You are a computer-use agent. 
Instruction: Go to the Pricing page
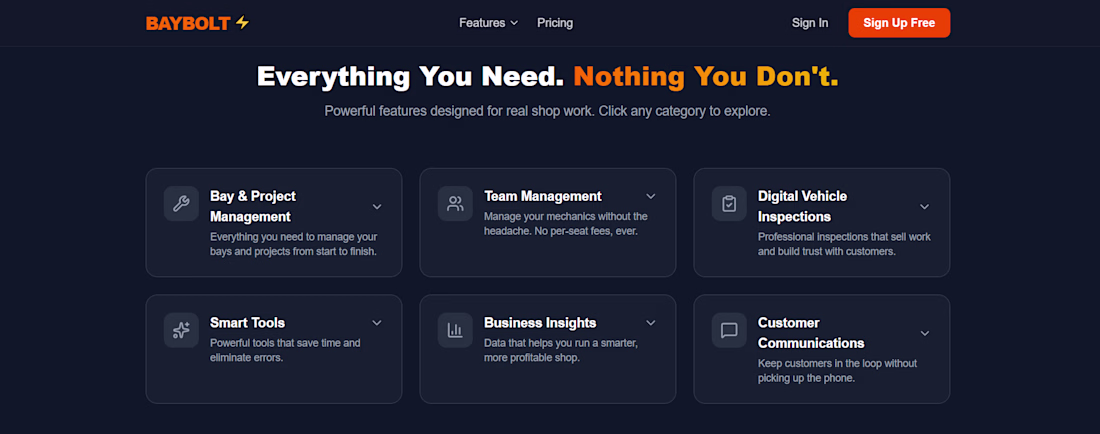point(555,23)
